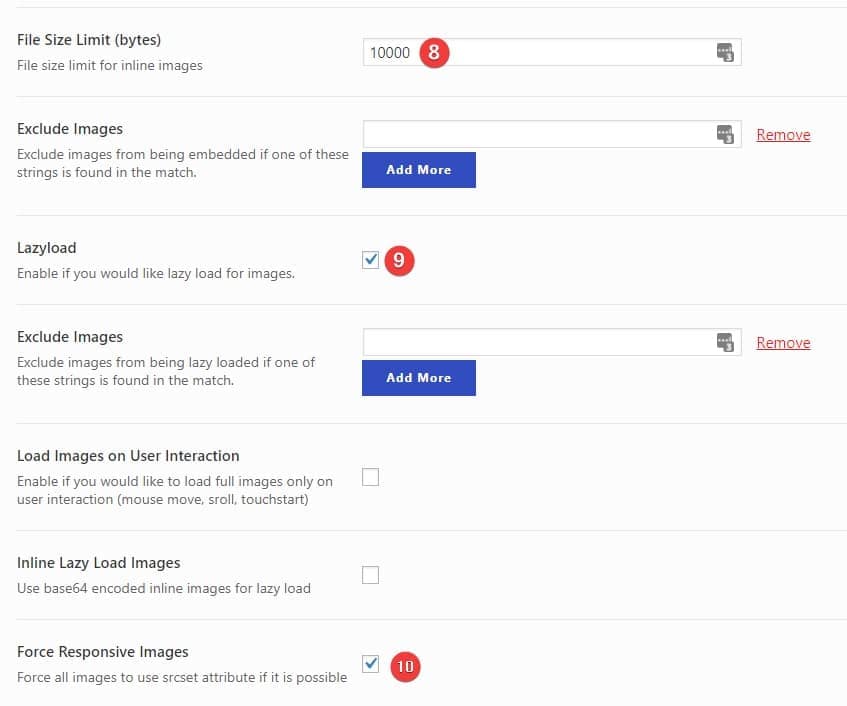Click Remove next to second Exclude Images field
Image resolution: width=847 pixels, height=706 pixels.
pyautogui.click(x=783, y=342)
